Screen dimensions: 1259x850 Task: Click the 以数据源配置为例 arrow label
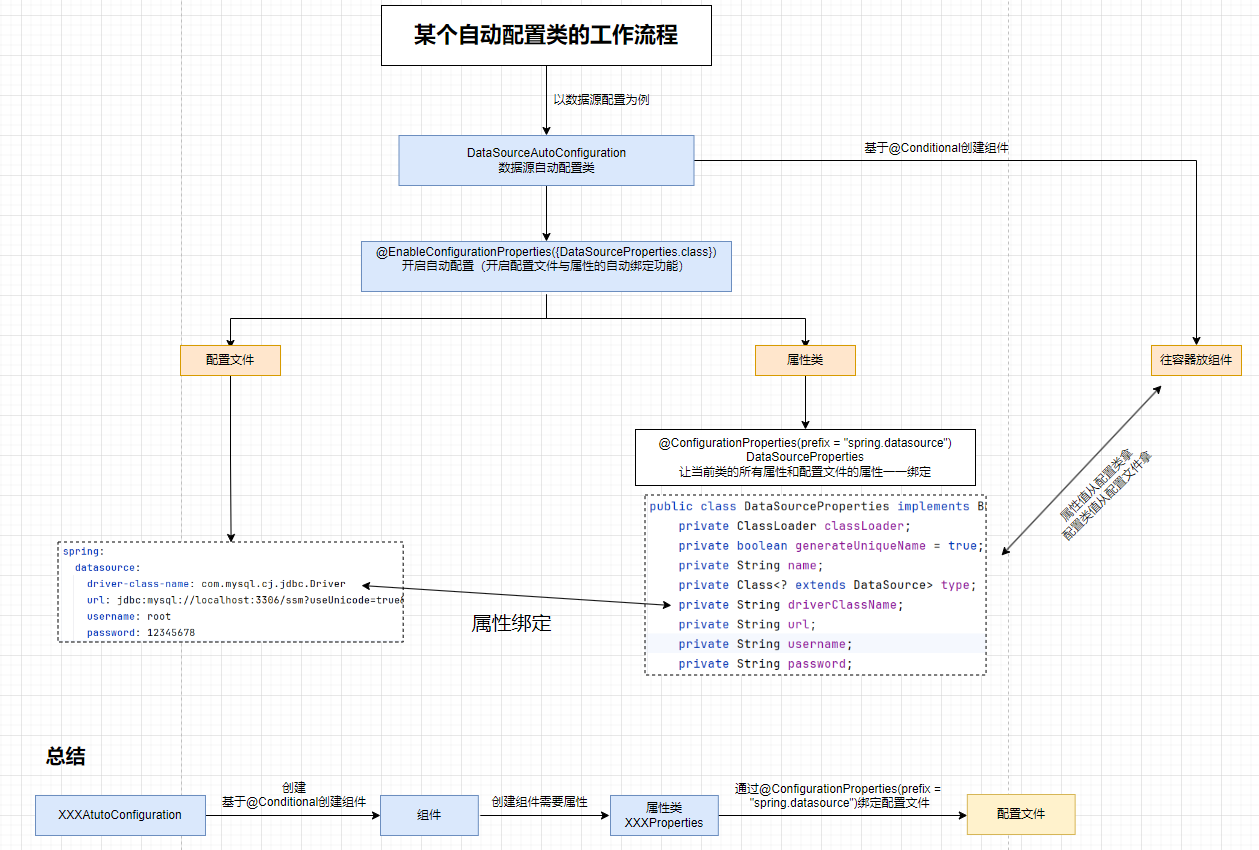tap(601, 100)
